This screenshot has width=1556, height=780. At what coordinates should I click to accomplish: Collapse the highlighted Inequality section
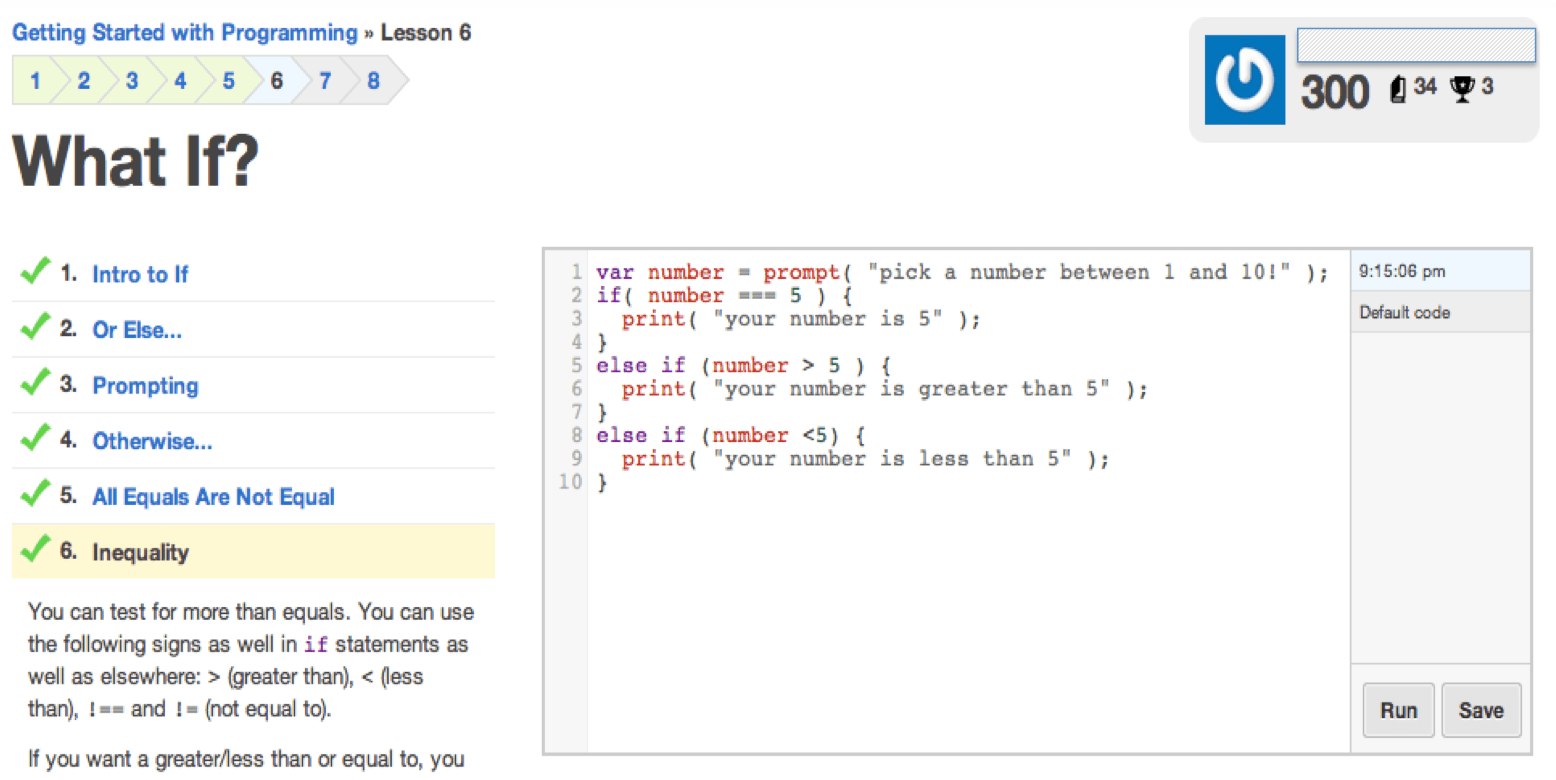coord(142,551)
